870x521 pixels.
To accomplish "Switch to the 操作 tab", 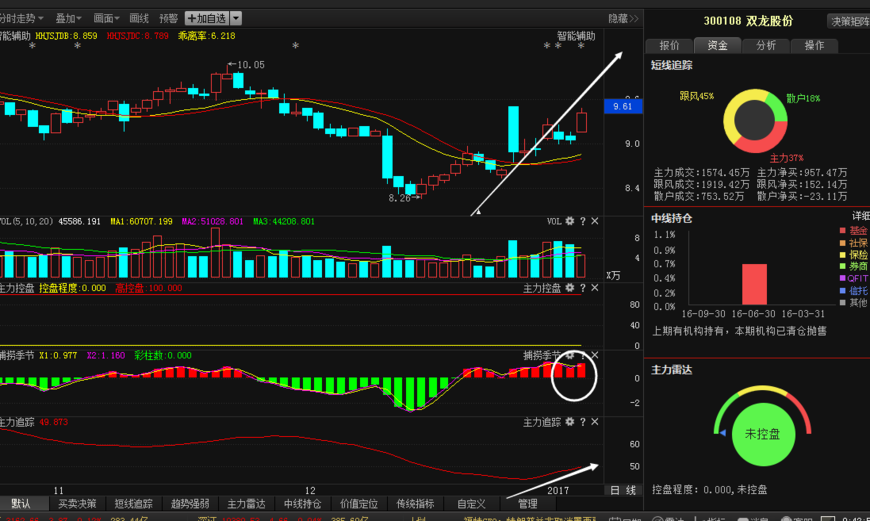I will (814, 45).
